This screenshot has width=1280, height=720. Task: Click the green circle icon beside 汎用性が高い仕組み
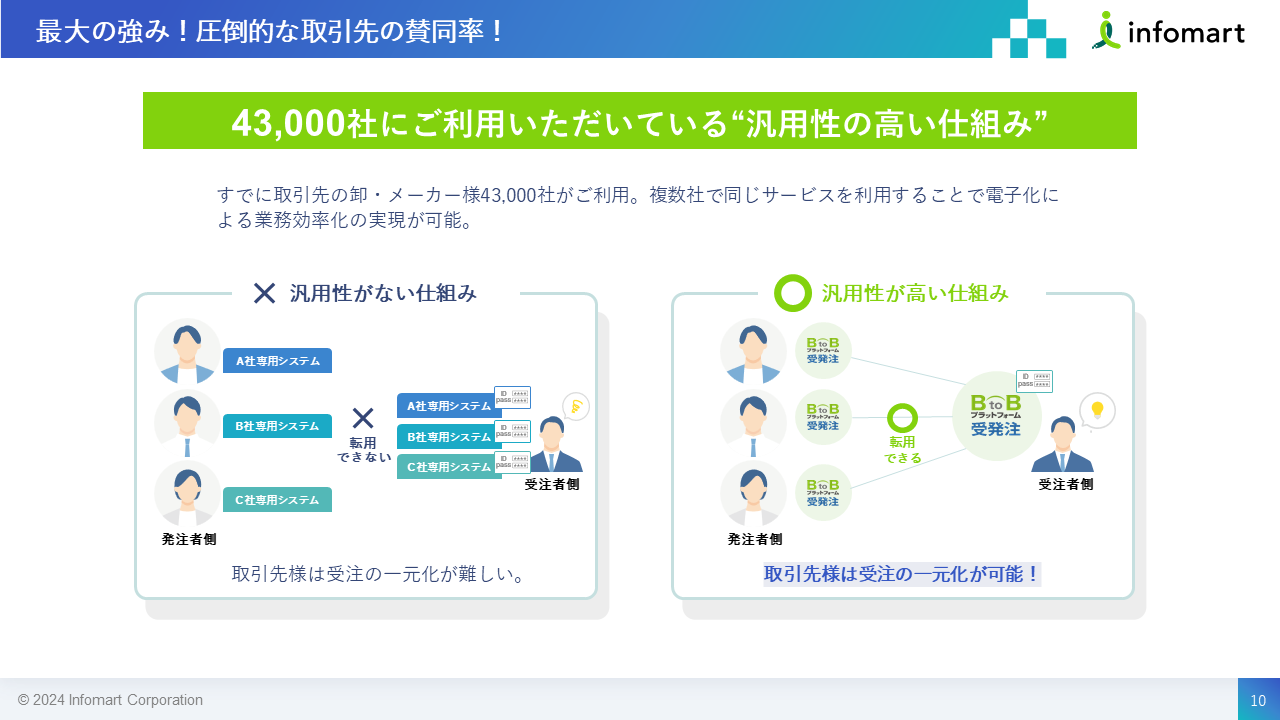[x=793, y=293]
